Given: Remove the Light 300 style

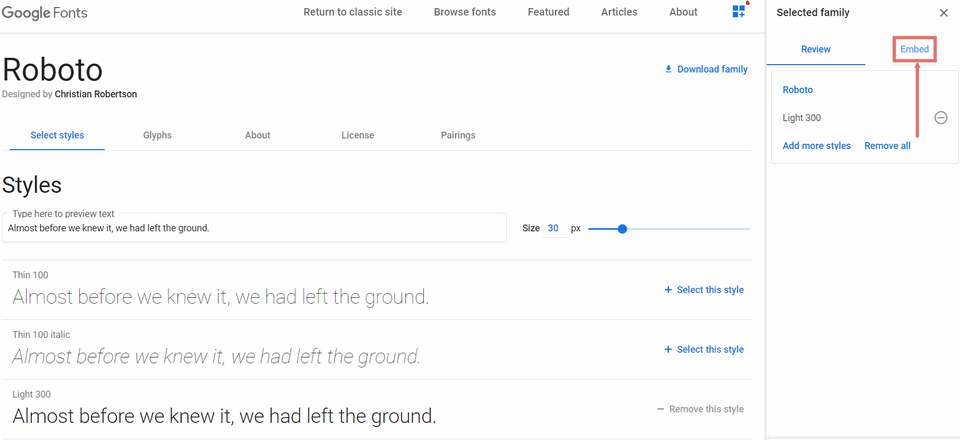Looking at the screenshot, I should [700, 409].
